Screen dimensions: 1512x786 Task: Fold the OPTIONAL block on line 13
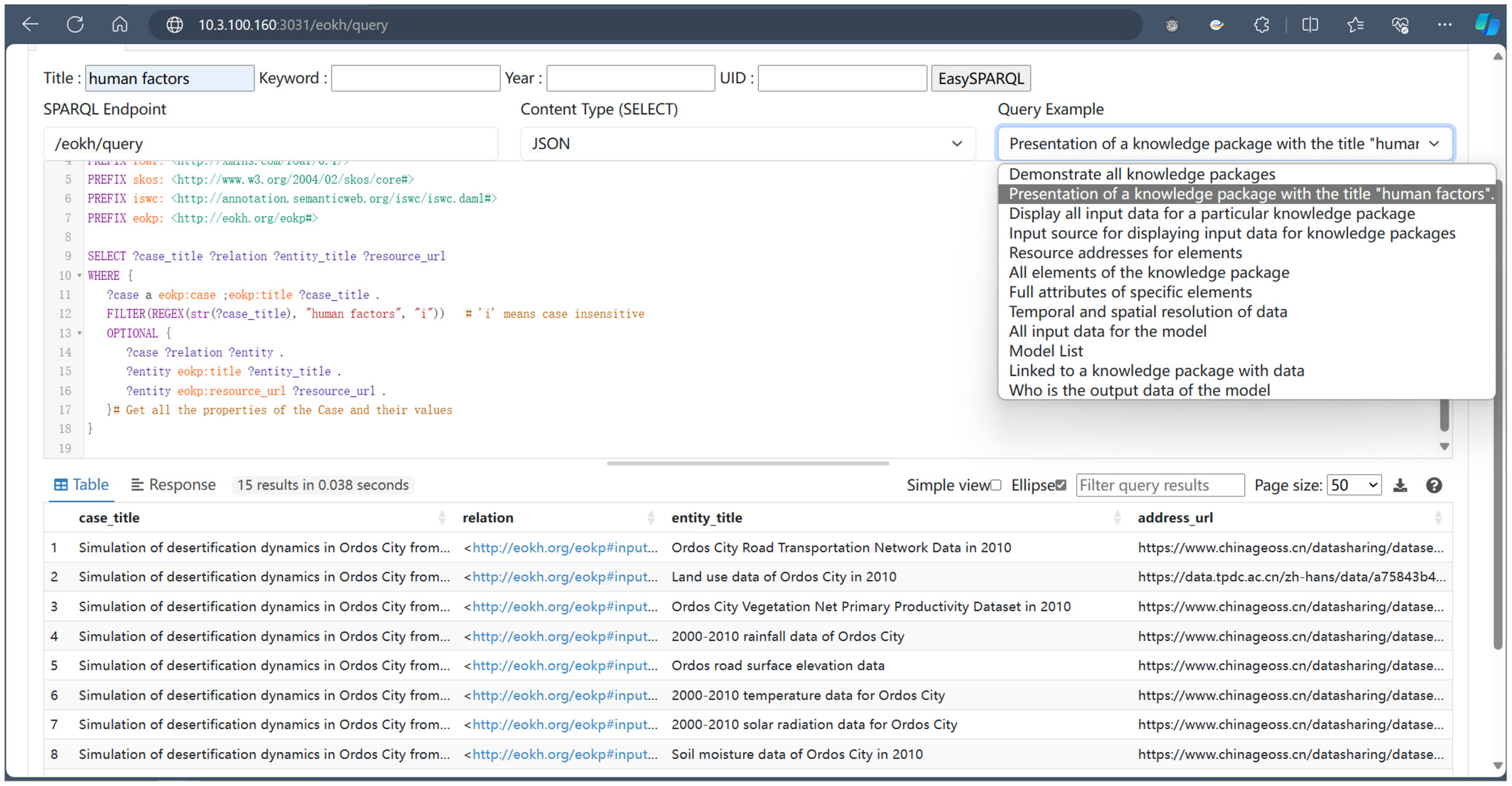pos(80,333)
